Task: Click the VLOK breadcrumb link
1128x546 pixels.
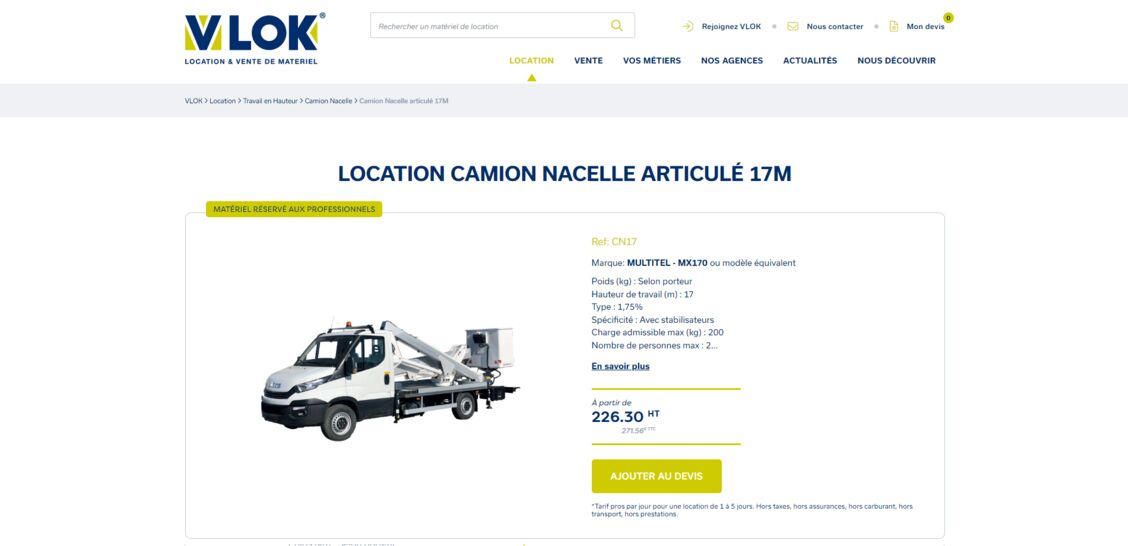Action: pyautogui.click(x=194, y=101)
